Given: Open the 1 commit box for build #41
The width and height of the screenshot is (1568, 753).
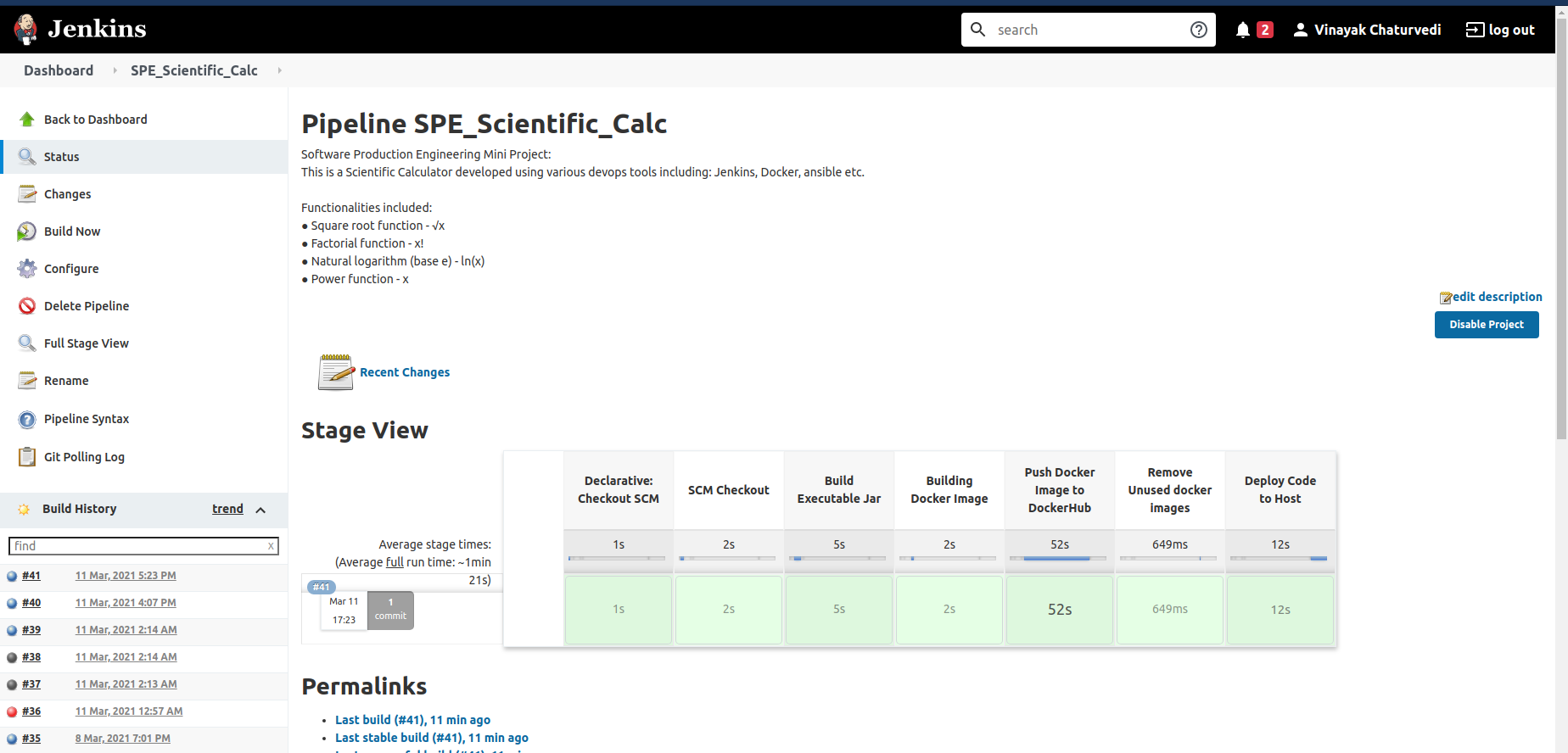Looking at the screenshot, I should pos(390,611).
